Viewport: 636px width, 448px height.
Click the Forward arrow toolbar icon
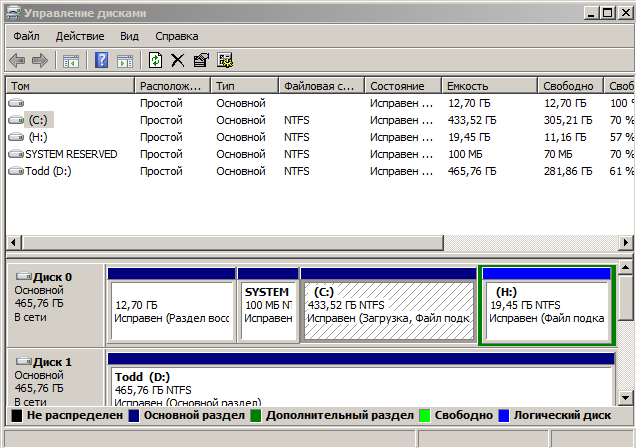pos(41,61)
